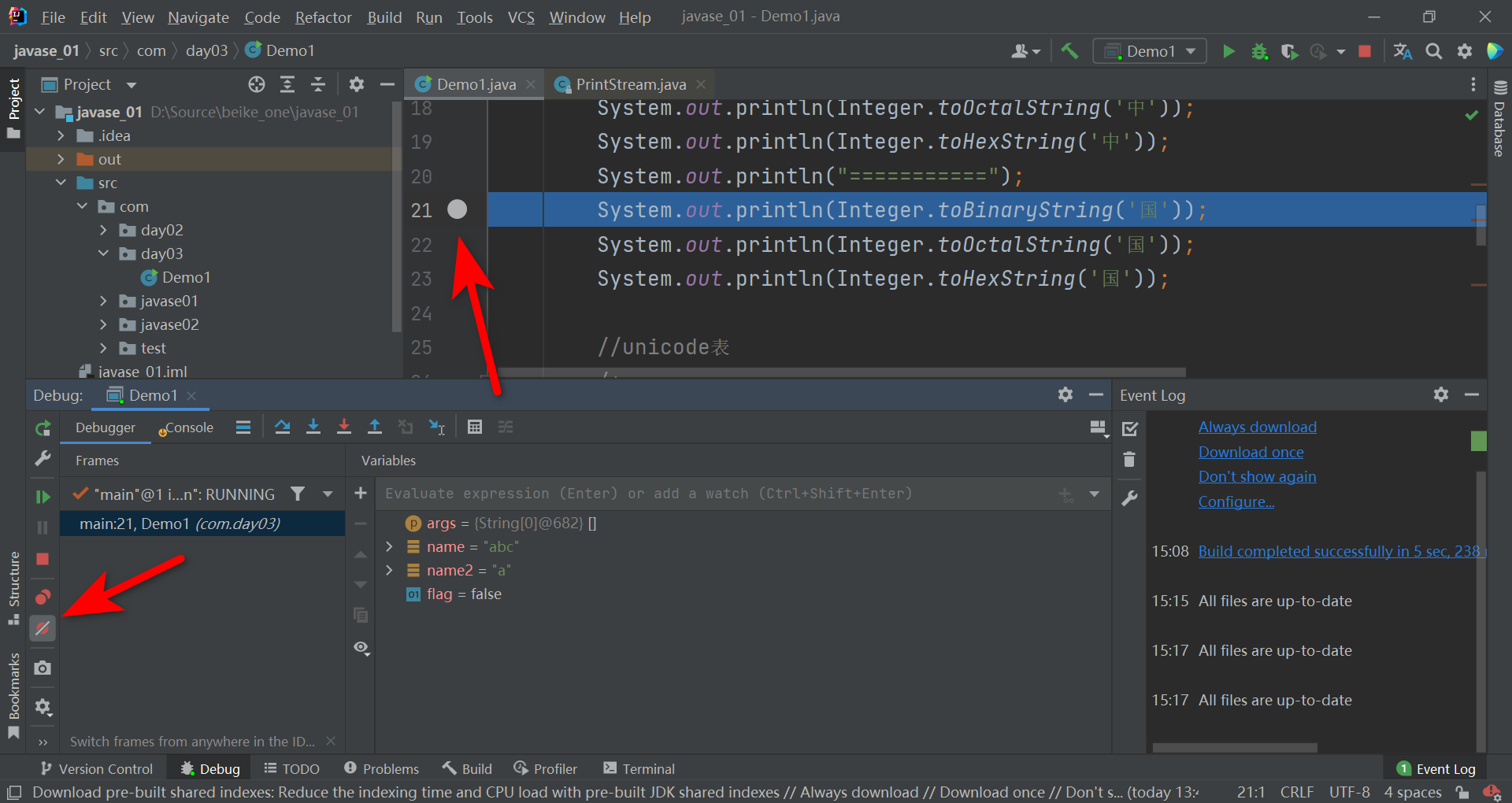Collapse all in Project panel
Screen dimensions: 1512x803
(x=318, y=84)
